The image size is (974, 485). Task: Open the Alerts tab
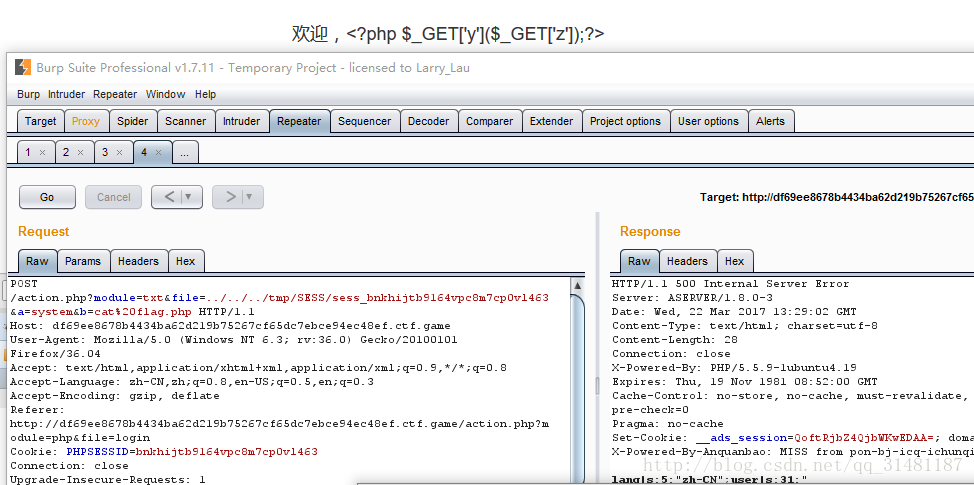click(x=770, y=121)
